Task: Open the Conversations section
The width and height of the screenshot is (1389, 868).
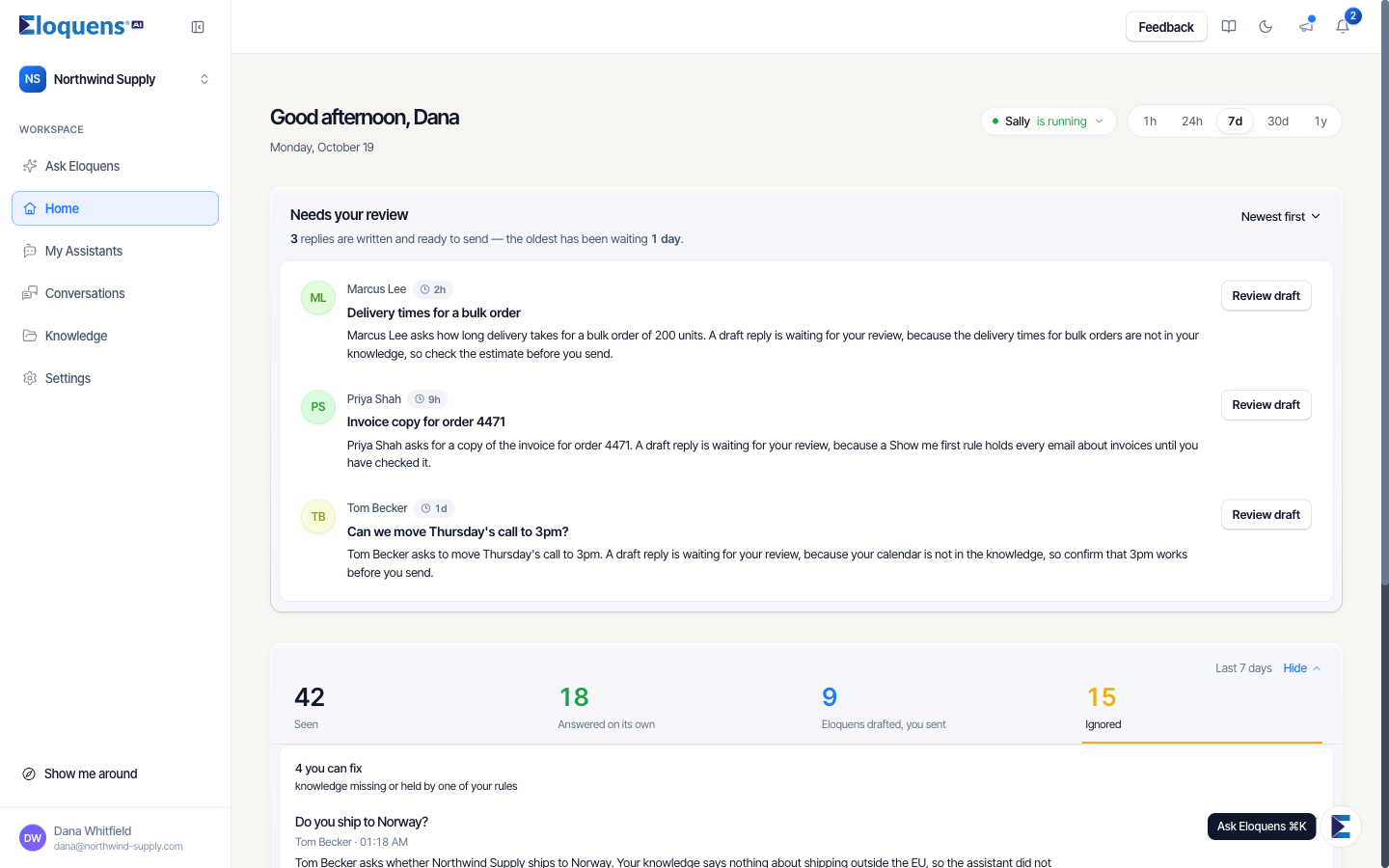Action: tap(115, 293)
